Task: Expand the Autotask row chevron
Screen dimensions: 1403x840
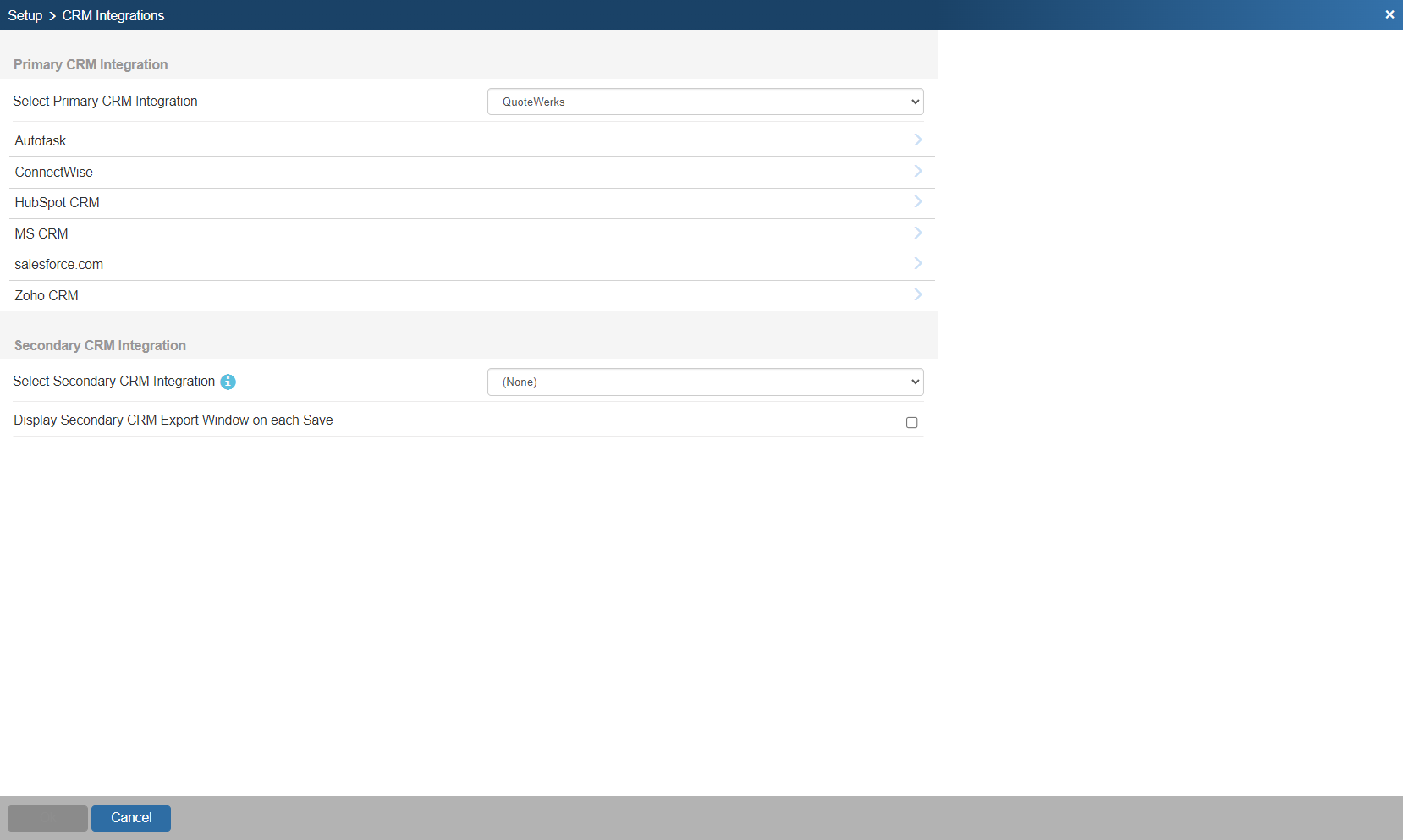Action: pos(918,140)
